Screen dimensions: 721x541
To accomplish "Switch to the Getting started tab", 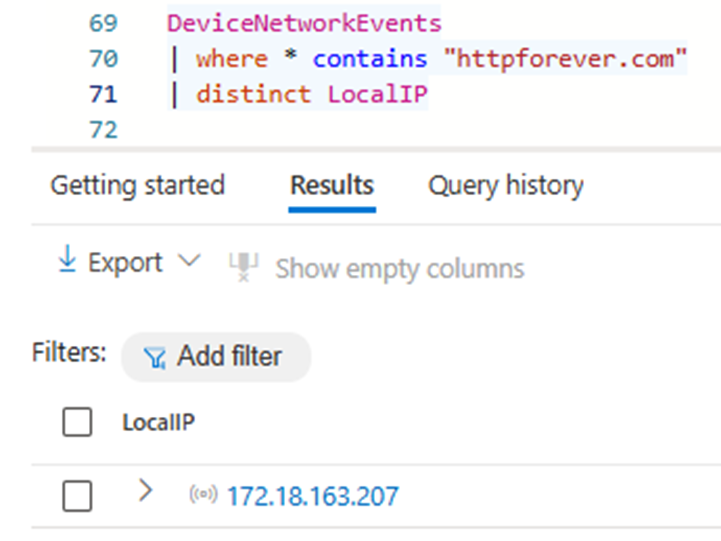I will [x=137, y=186].
